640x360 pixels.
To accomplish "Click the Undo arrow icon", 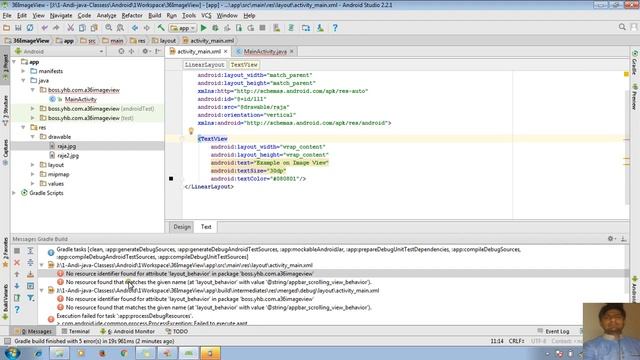I will [x=44, y=28].
